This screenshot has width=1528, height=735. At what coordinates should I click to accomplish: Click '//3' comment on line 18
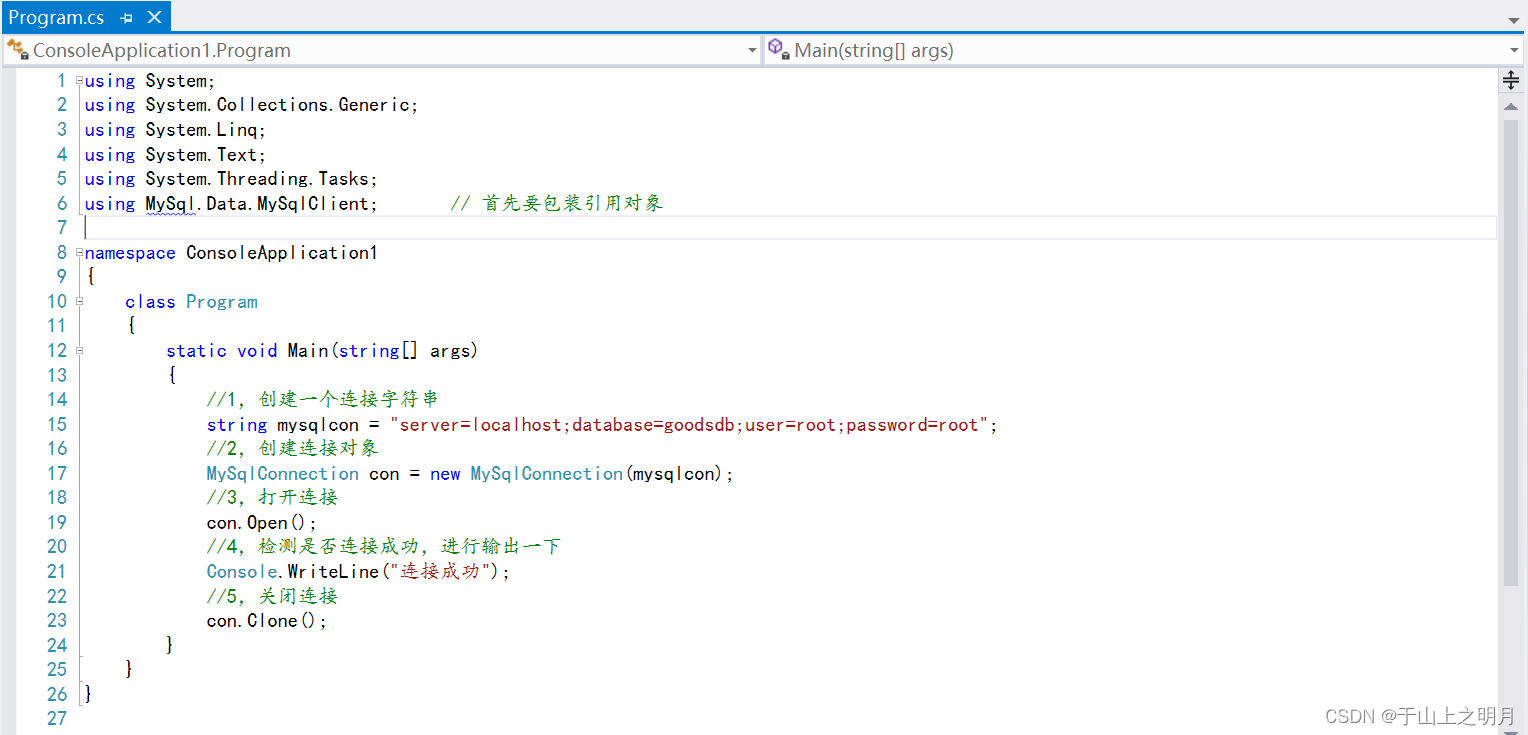[x=272, y=498]
